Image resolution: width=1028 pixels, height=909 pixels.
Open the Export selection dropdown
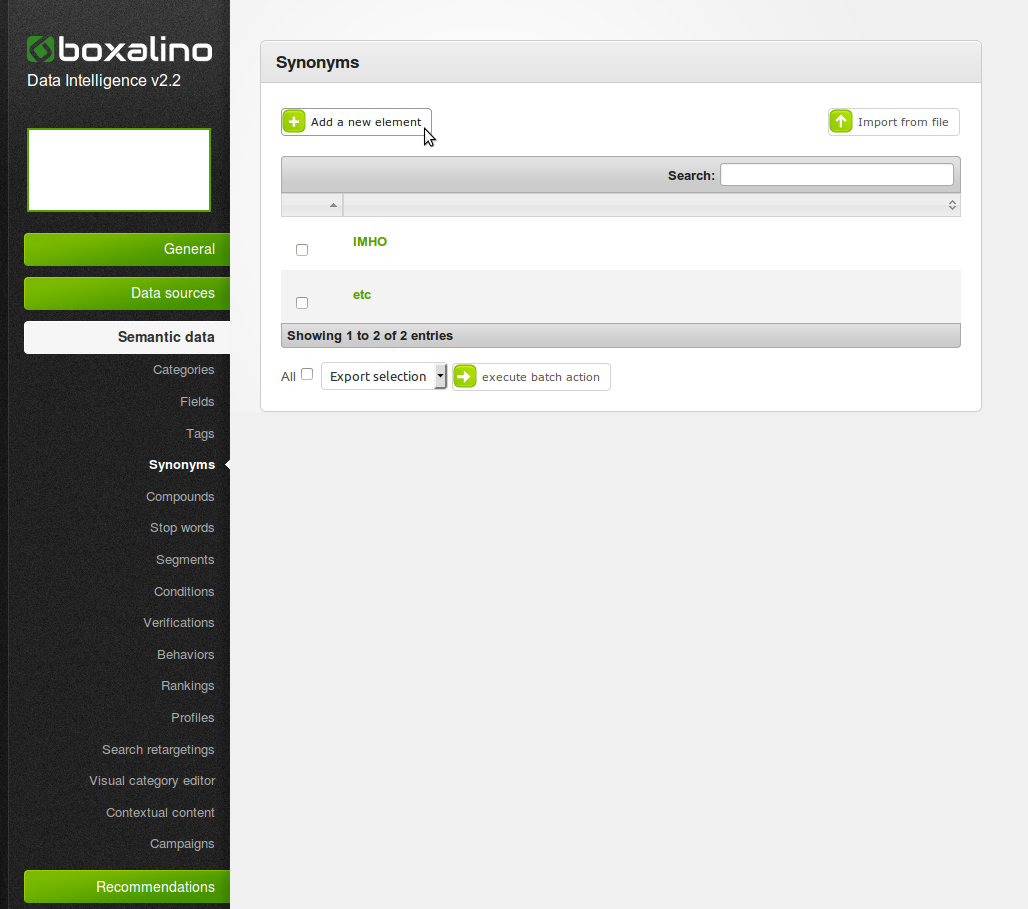pos(384,376)
